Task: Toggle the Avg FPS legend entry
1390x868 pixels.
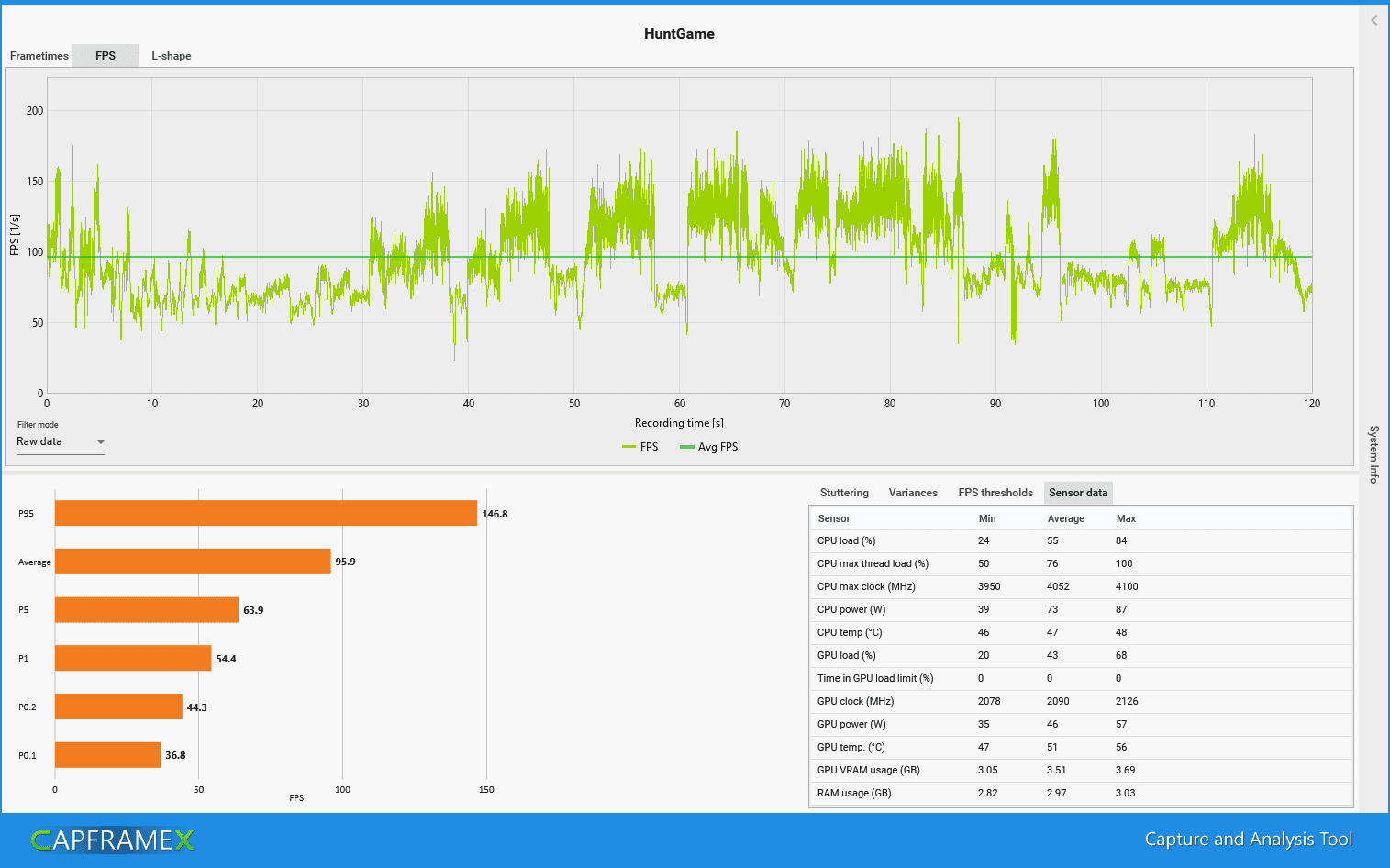Action: [709, 447]
